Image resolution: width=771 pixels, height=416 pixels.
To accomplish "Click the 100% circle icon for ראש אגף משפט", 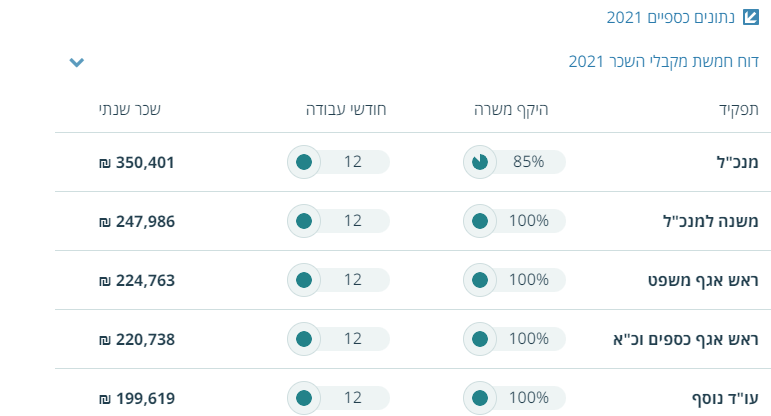I will pos(480,280).
